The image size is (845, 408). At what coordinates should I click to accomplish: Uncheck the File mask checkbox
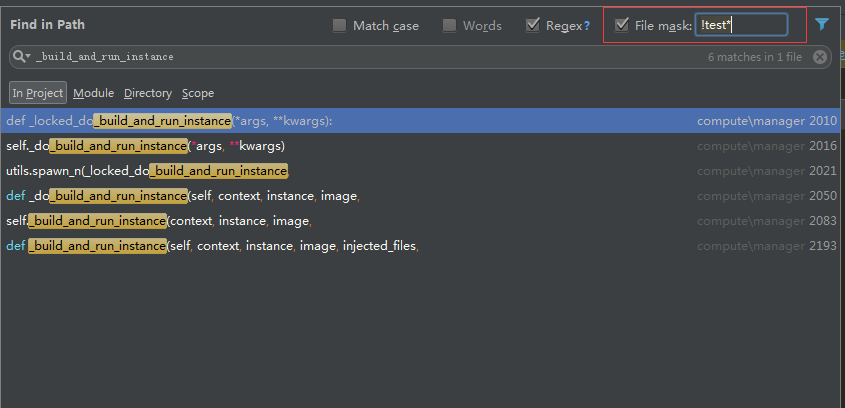(622, 25)
